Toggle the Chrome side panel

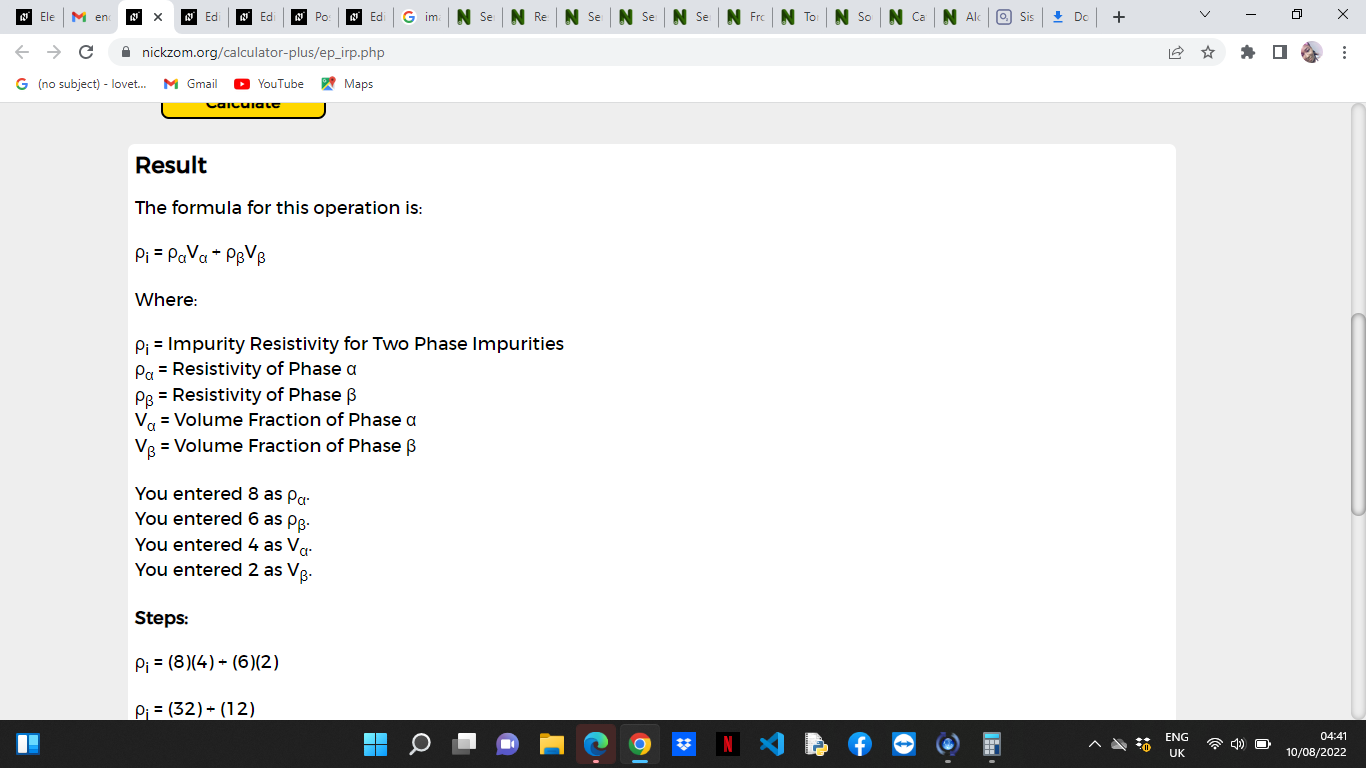[x=1279, y=52]
